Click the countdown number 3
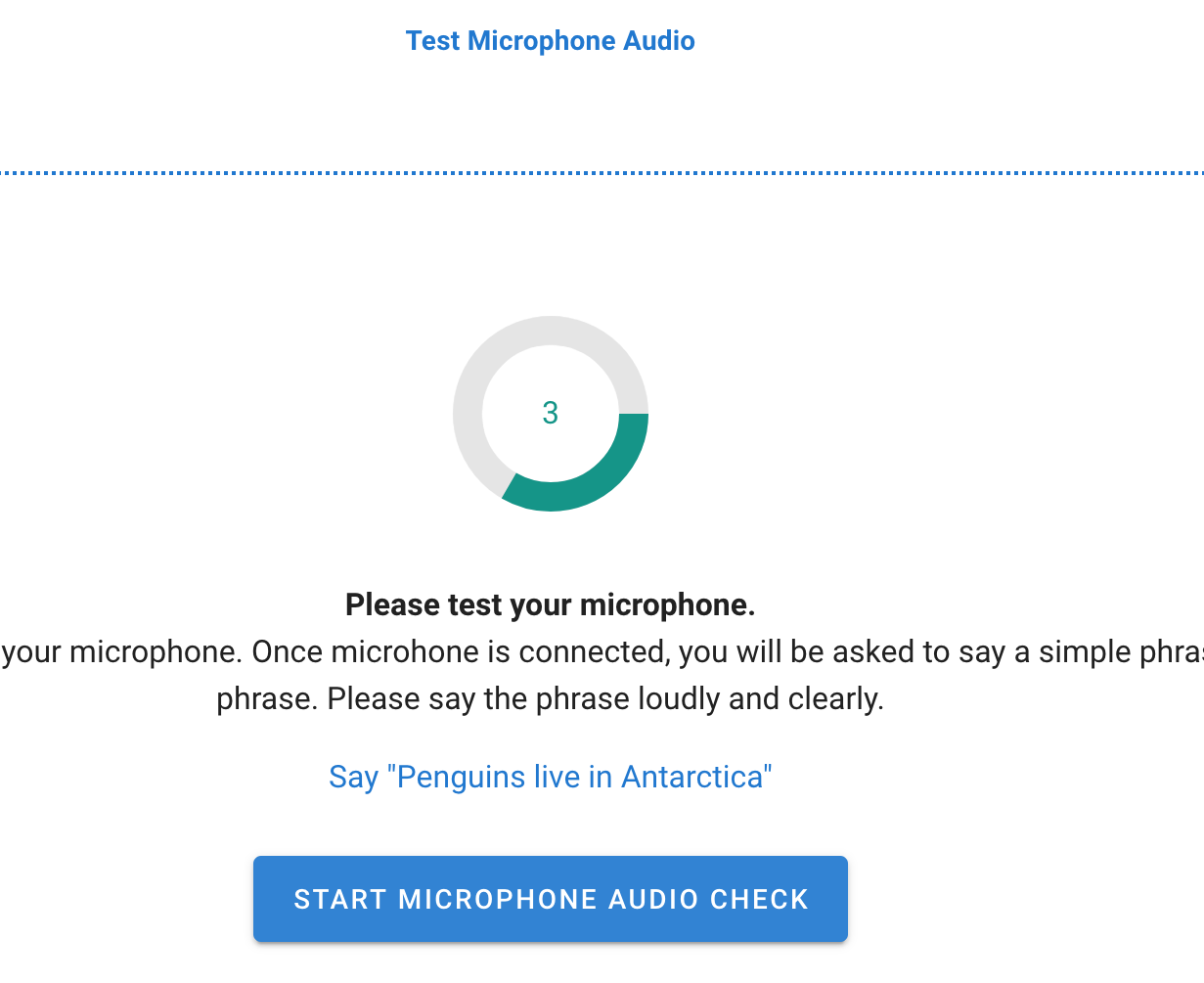The height and width of the screenshot is (983, 1204). (x=551, y=413)
